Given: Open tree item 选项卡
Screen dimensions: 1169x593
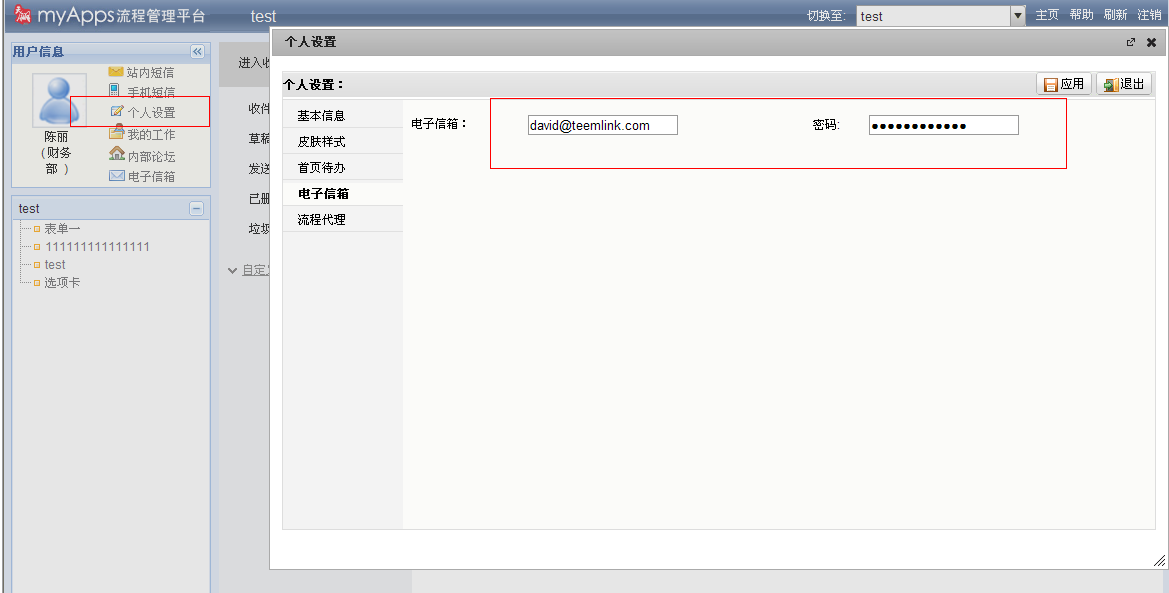Looking at the screenshot, I should pyautogui.click(x=62, y=282).
